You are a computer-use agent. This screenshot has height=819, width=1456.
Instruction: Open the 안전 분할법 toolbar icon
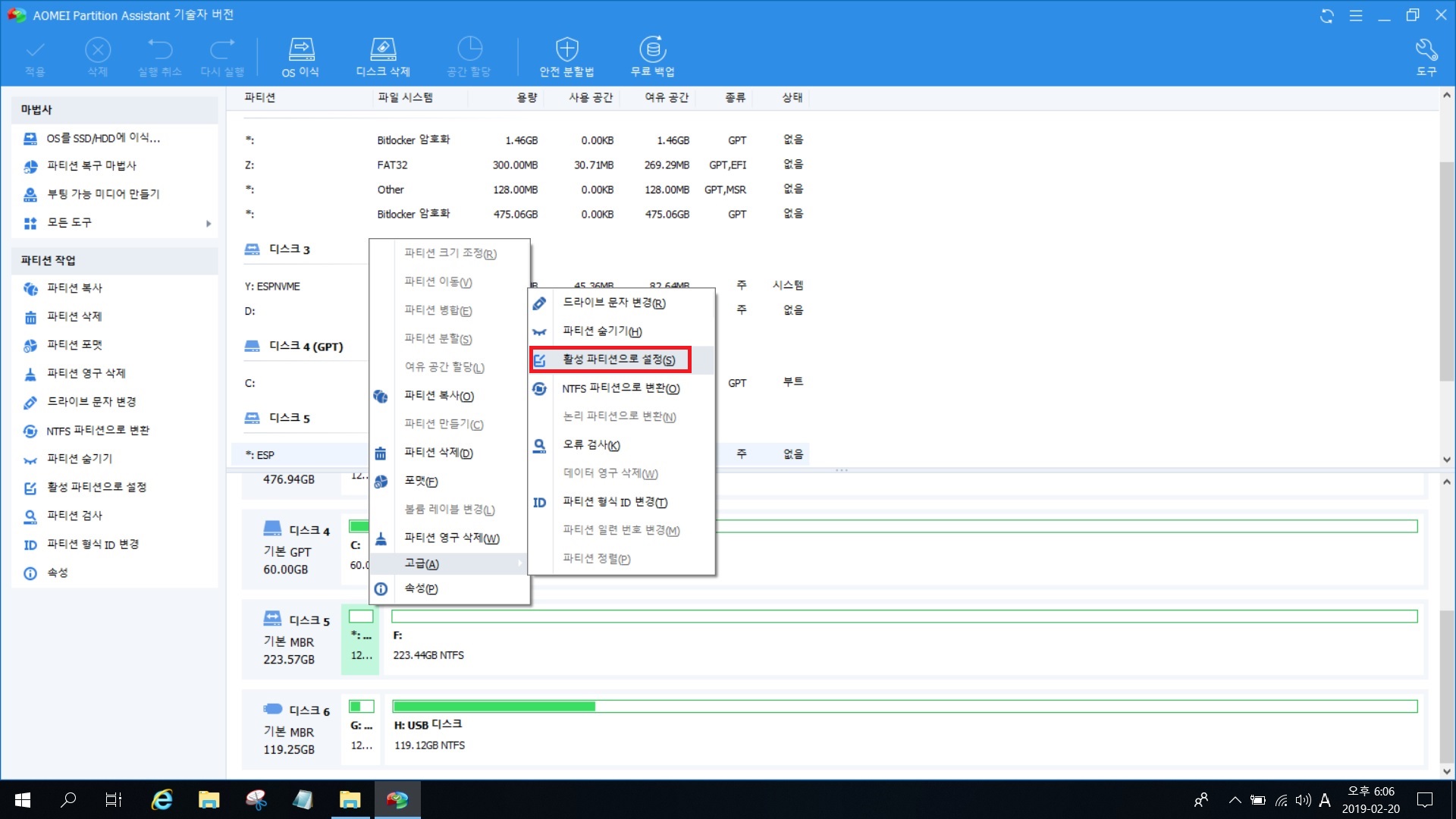coord(566,58)
